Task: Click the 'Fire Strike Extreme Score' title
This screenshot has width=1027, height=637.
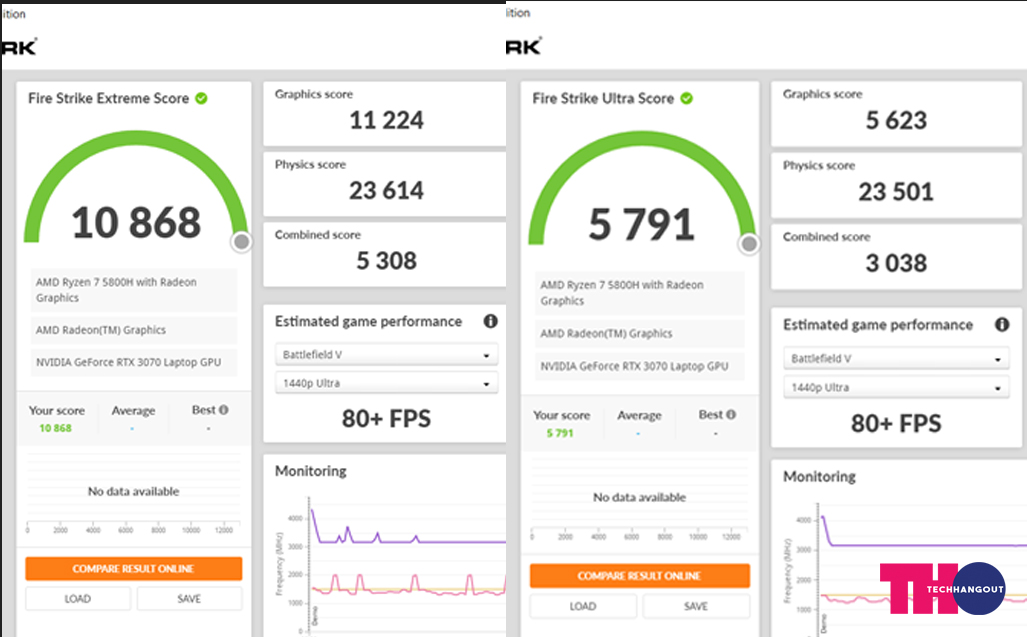Action: [109, 98]
